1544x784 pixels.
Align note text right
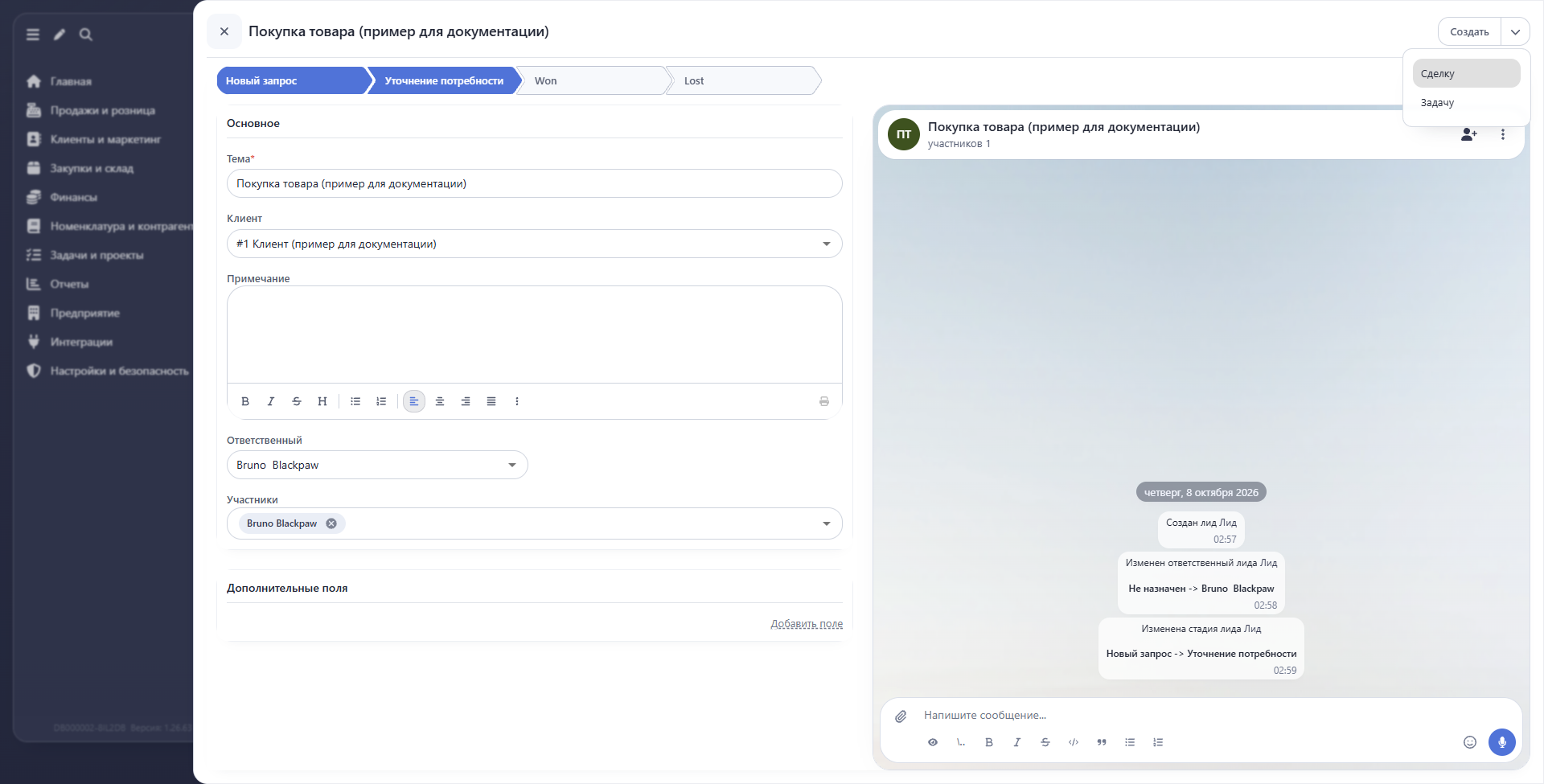(466, 401)
